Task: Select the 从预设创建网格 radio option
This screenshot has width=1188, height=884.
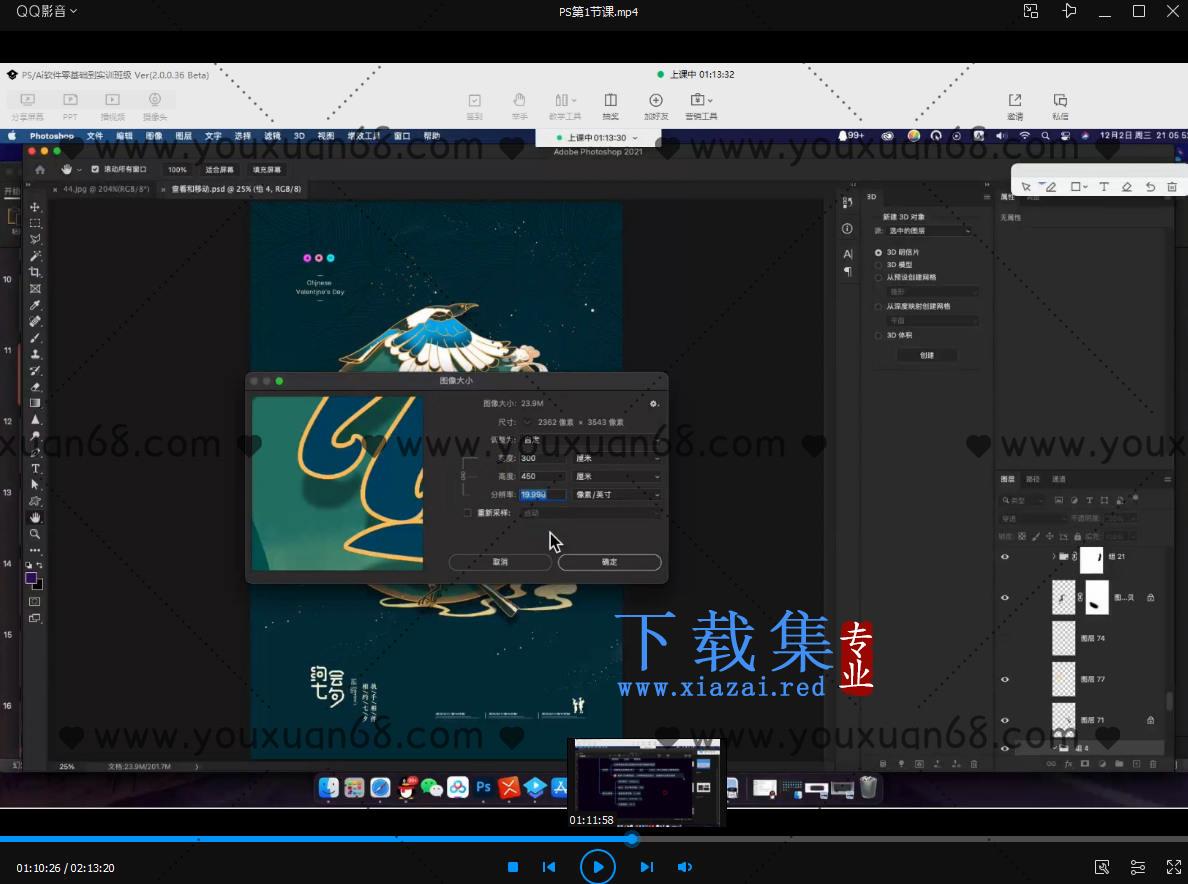Action: tap(879, 277)
